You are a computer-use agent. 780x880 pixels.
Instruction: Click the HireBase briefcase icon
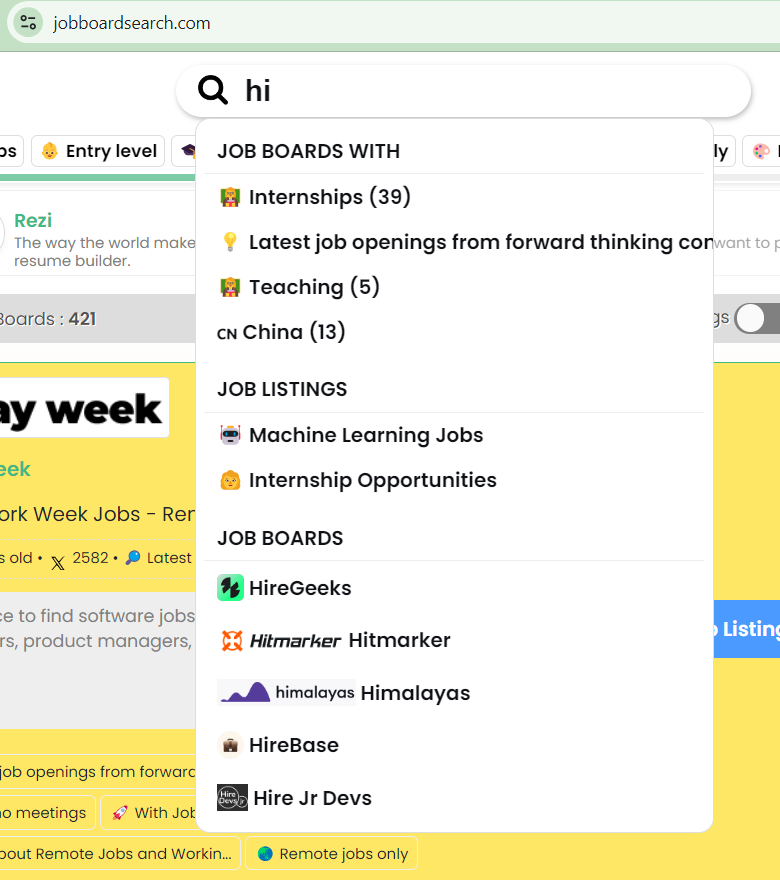pyautogui.click(x=230, y=745)
